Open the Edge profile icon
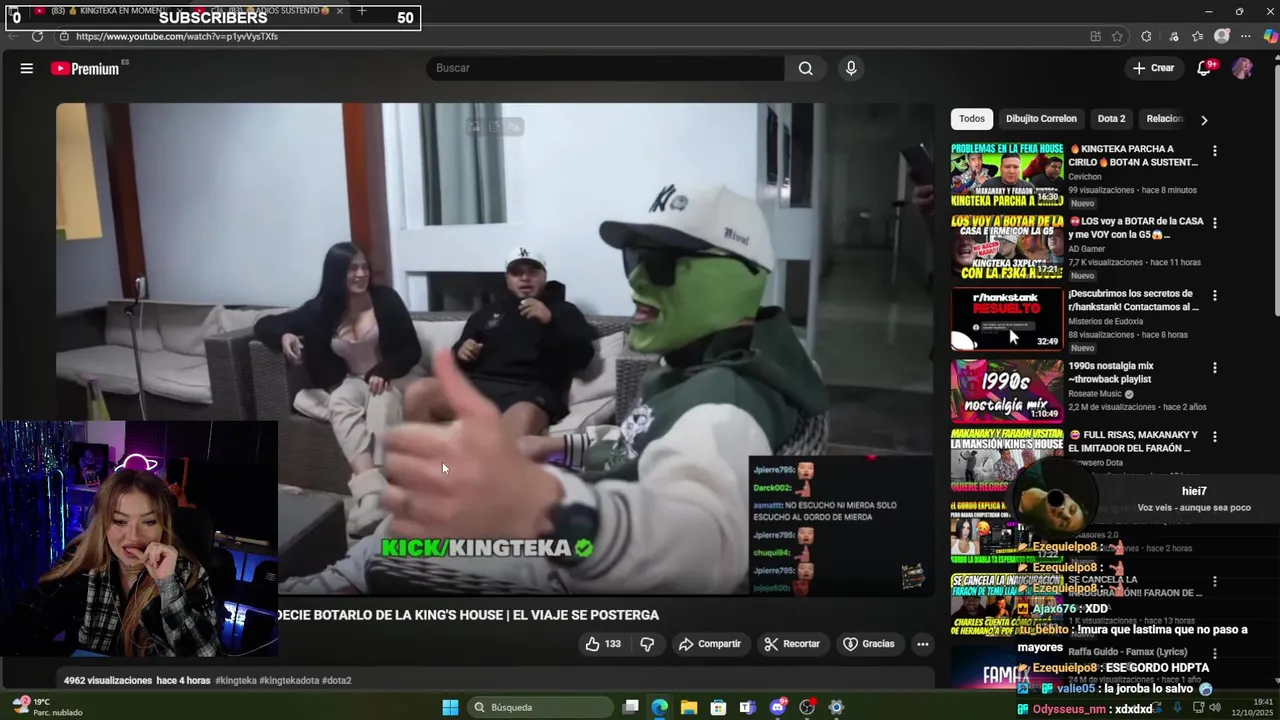Screen dimensions: 1280x720 [1221, 36]
